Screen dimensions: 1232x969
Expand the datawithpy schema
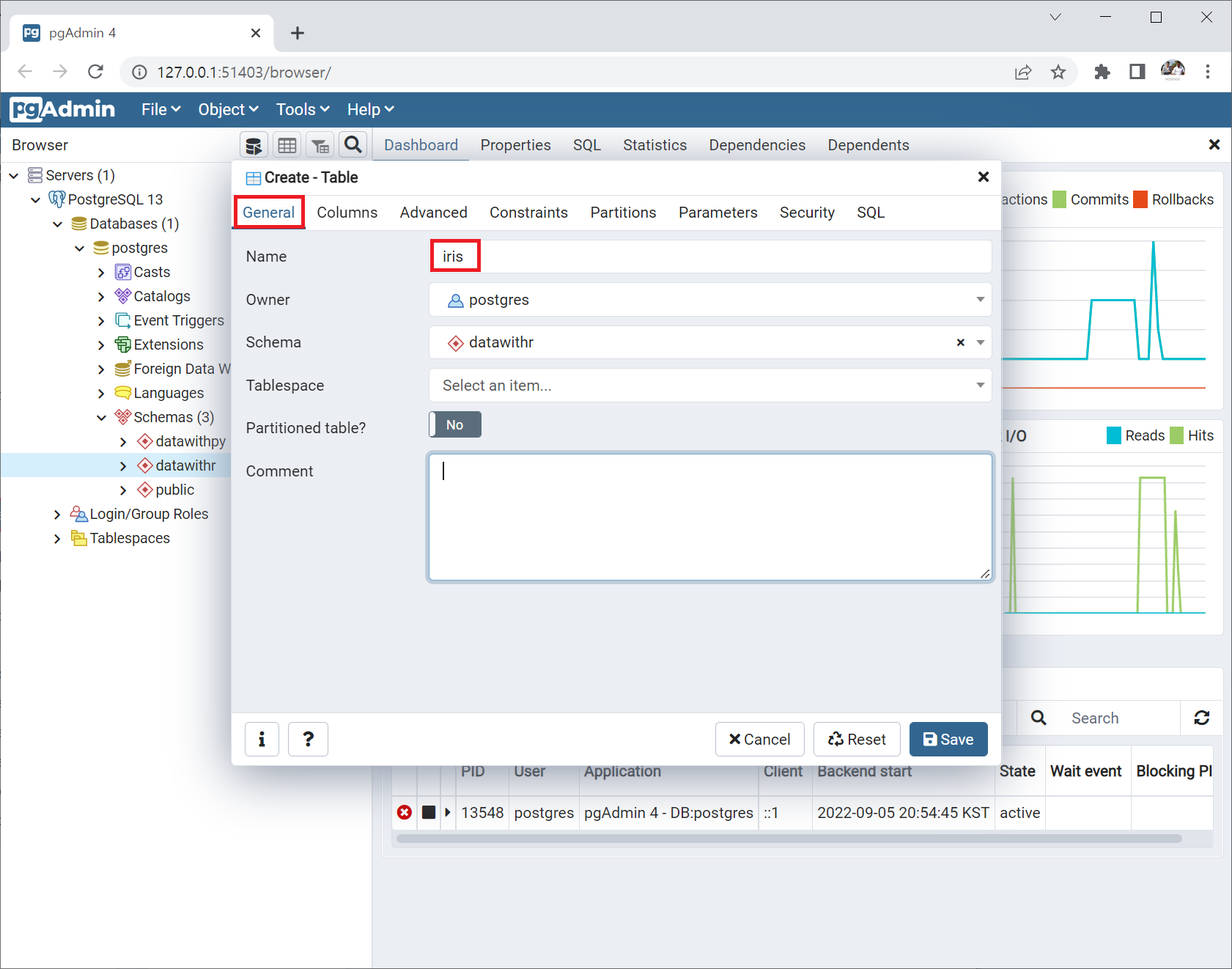click(x=123, y=441)
